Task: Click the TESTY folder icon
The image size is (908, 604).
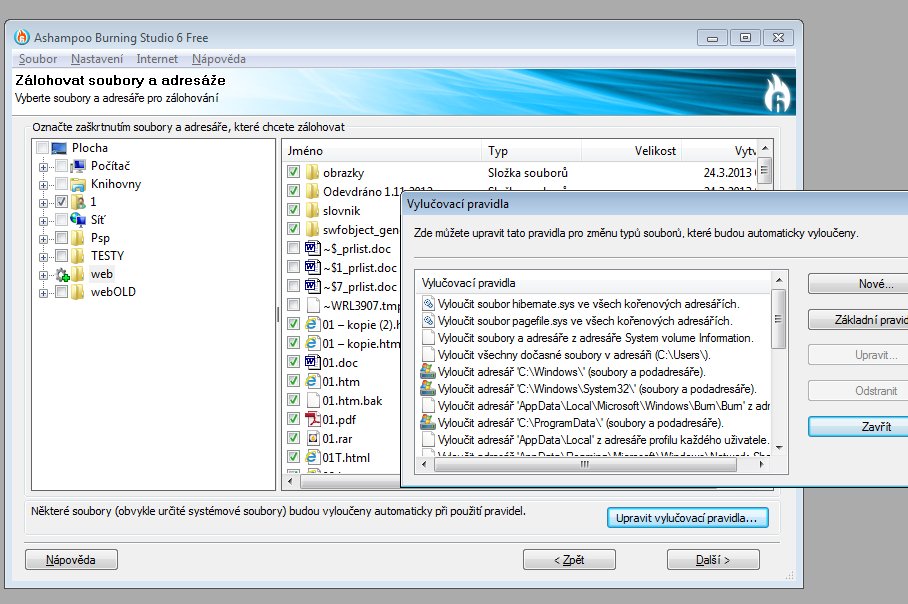Action: (78, 256)
